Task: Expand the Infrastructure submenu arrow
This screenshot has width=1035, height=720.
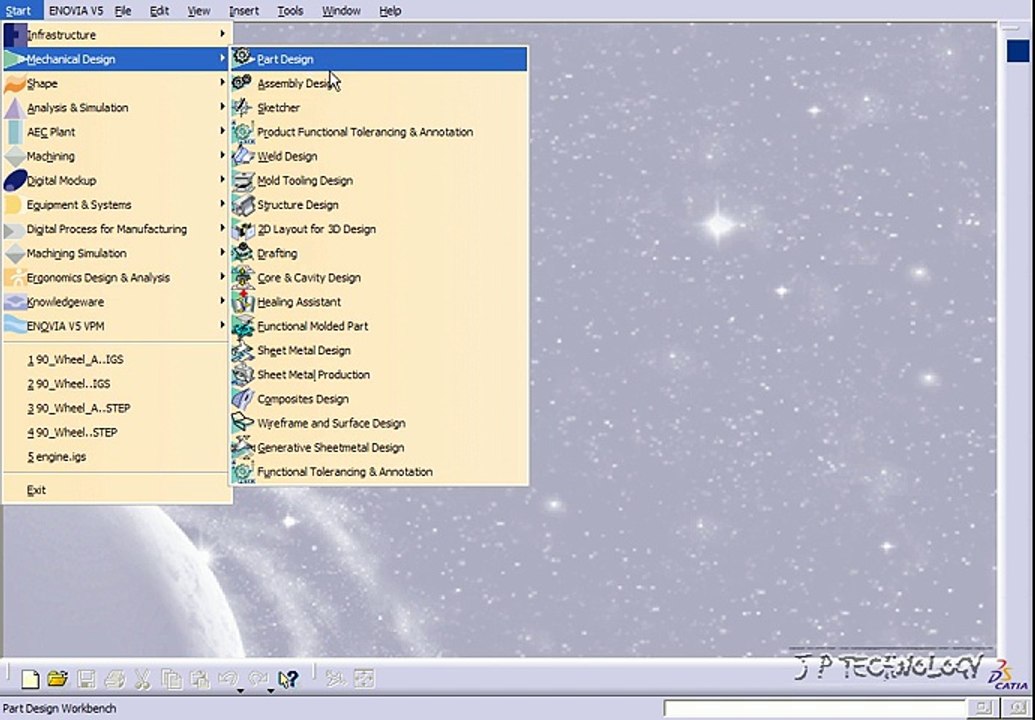Action: pyautogui.click(x=222, y=34)
